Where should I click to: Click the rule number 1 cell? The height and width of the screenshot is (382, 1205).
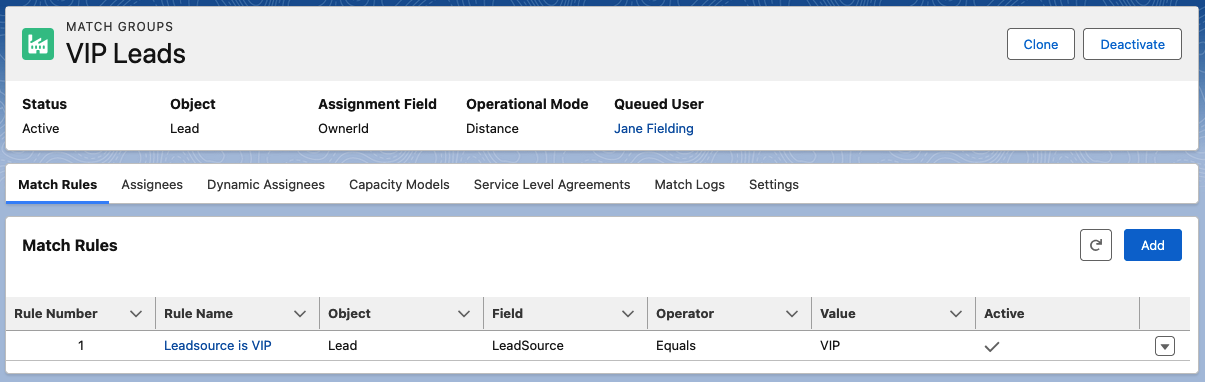click(81, 345)
